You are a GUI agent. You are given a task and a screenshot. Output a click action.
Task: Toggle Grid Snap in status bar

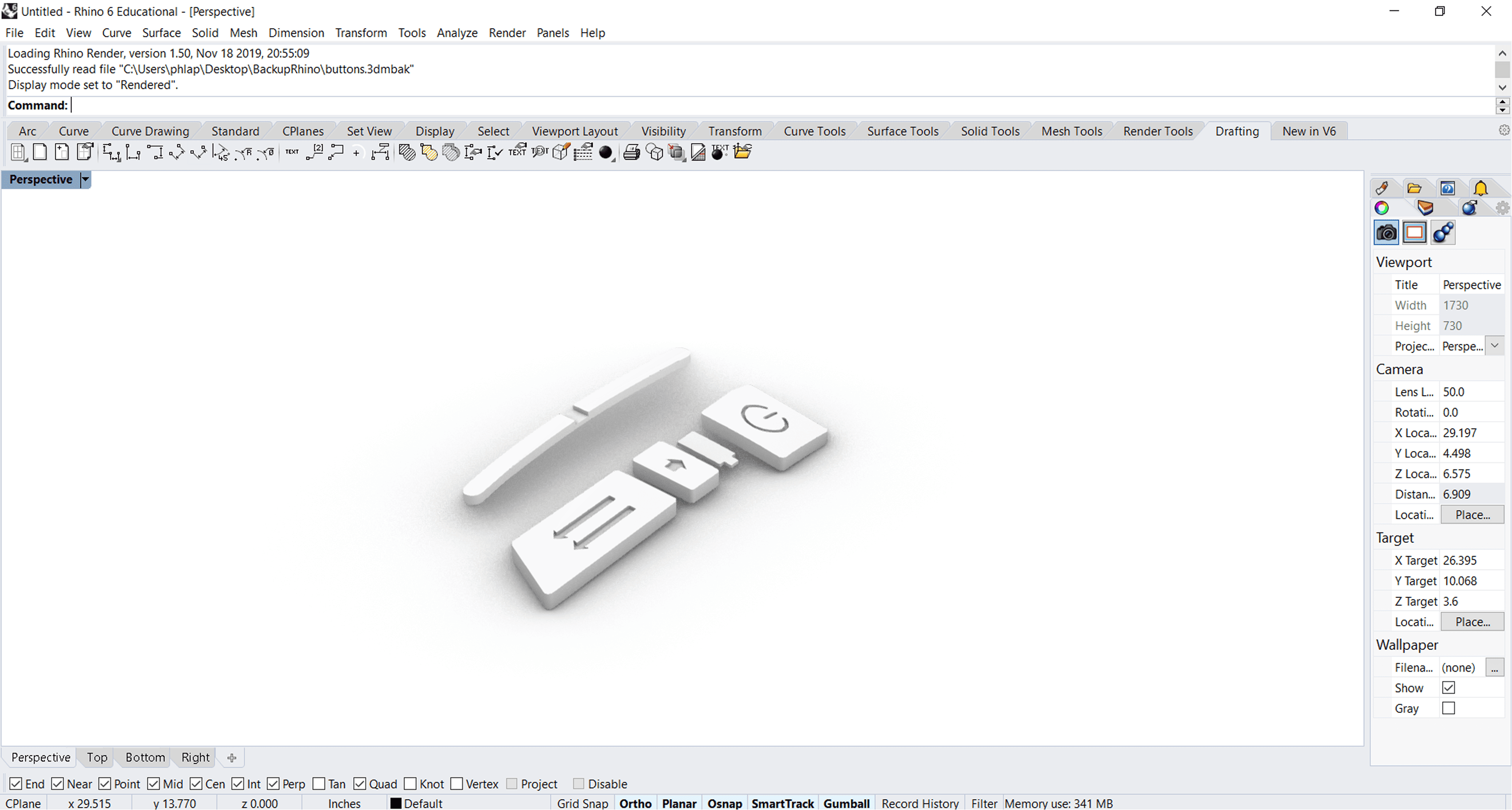582,803
